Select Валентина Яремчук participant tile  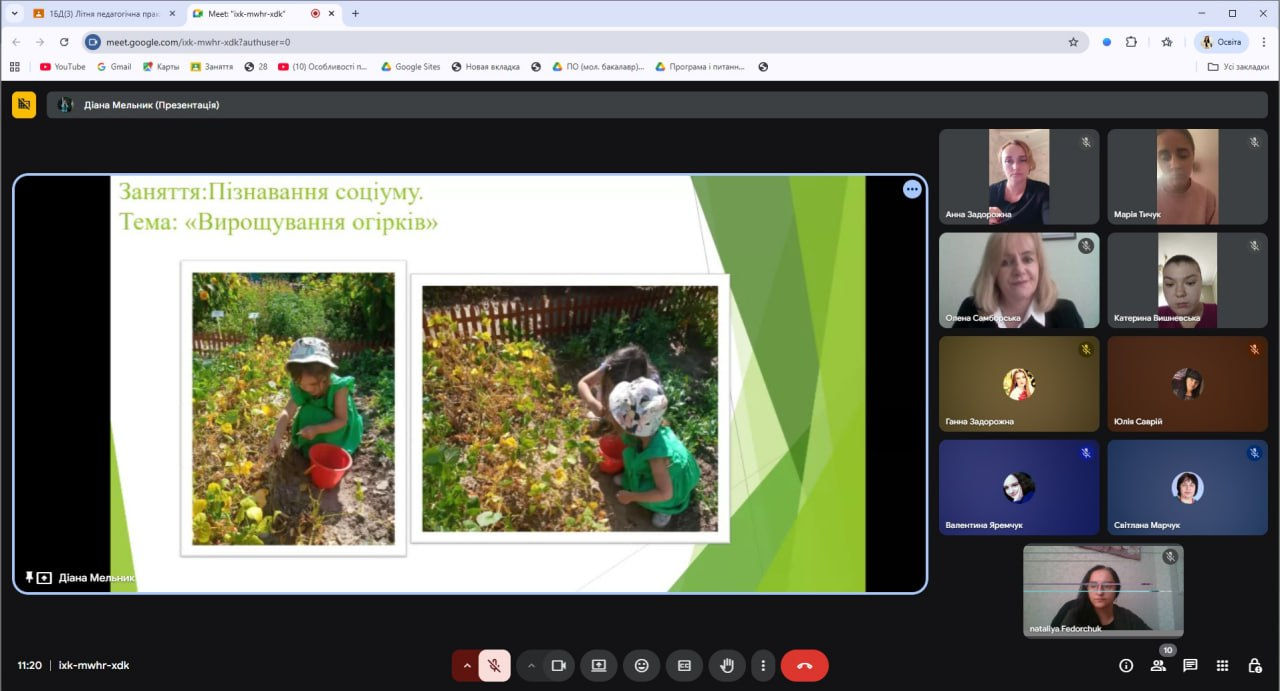click(x=1019, y=488)
